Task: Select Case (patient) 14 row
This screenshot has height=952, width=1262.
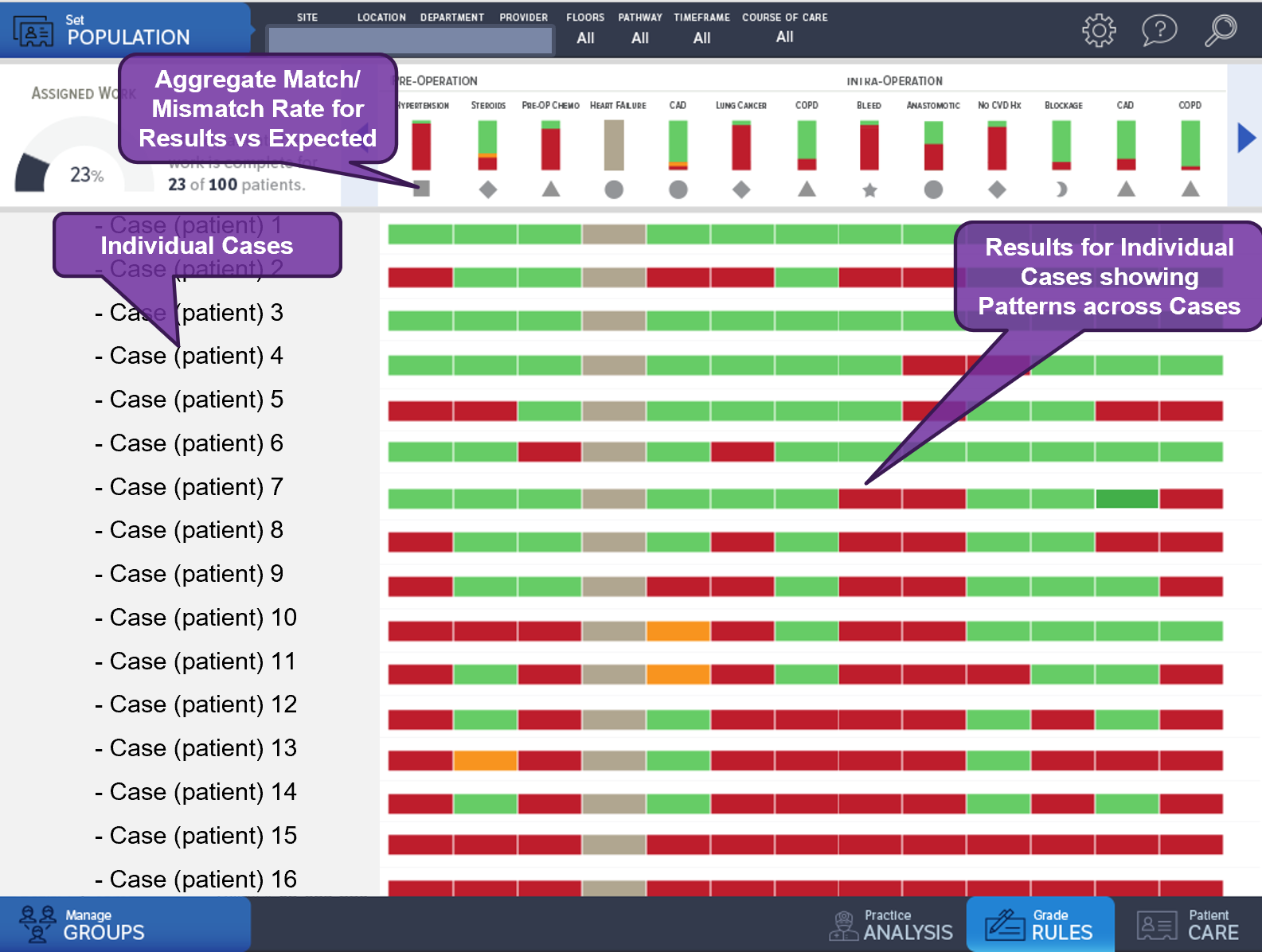Action: (196, 792)
